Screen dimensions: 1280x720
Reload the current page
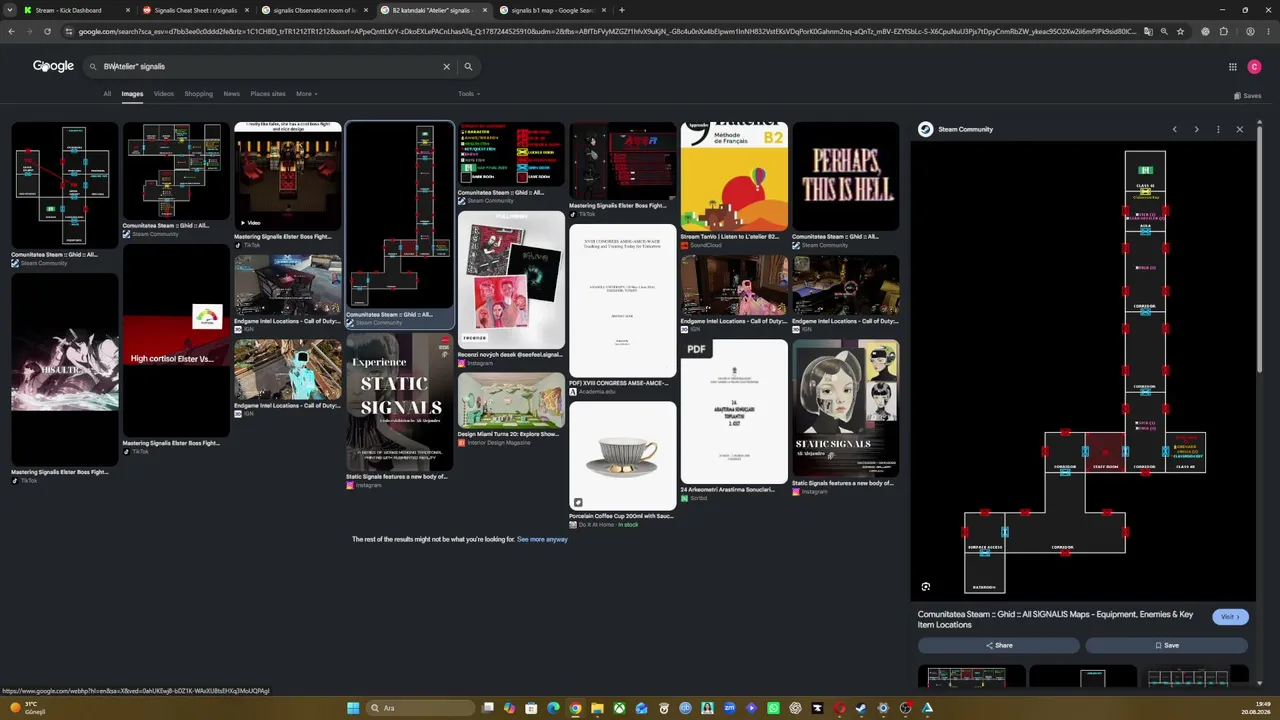click(x=47, y=32)
